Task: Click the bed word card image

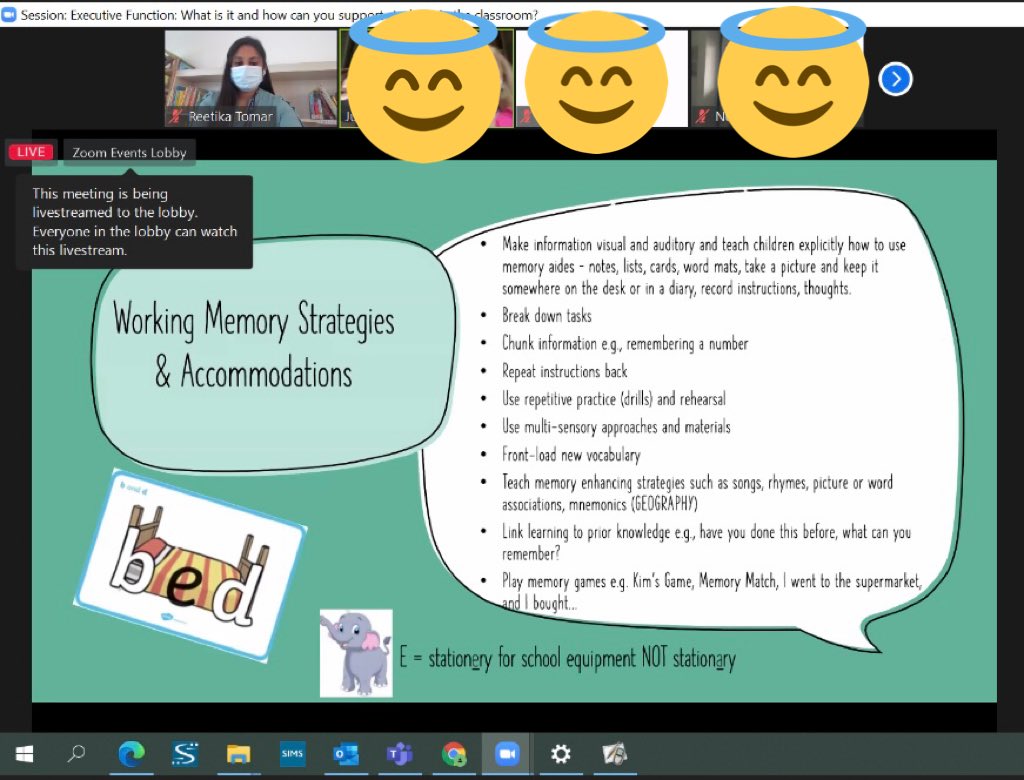Action: [x=190, y=566]
